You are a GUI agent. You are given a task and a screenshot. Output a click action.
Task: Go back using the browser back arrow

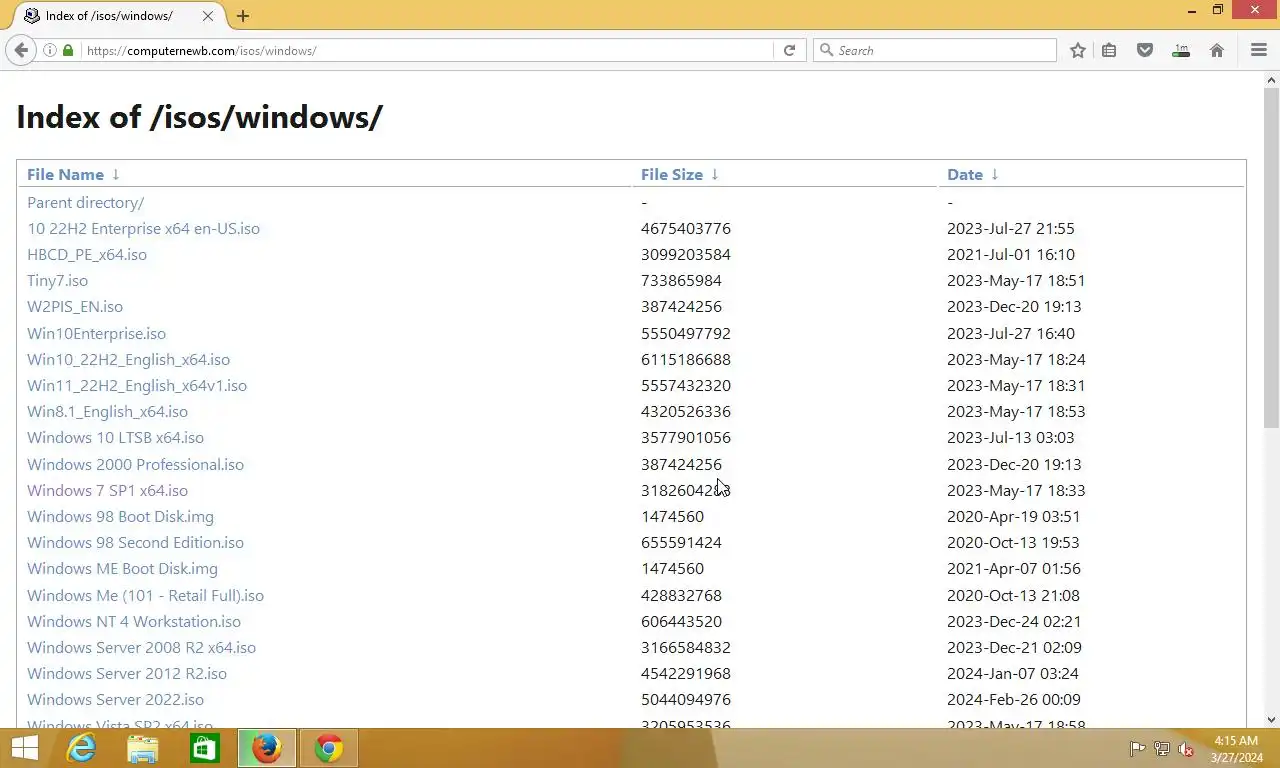[21, 50]
